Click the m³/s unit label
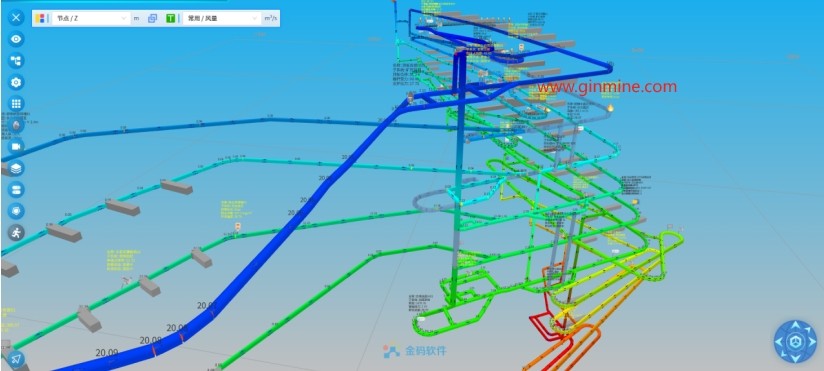824x371 pixels. coord(271,18)
